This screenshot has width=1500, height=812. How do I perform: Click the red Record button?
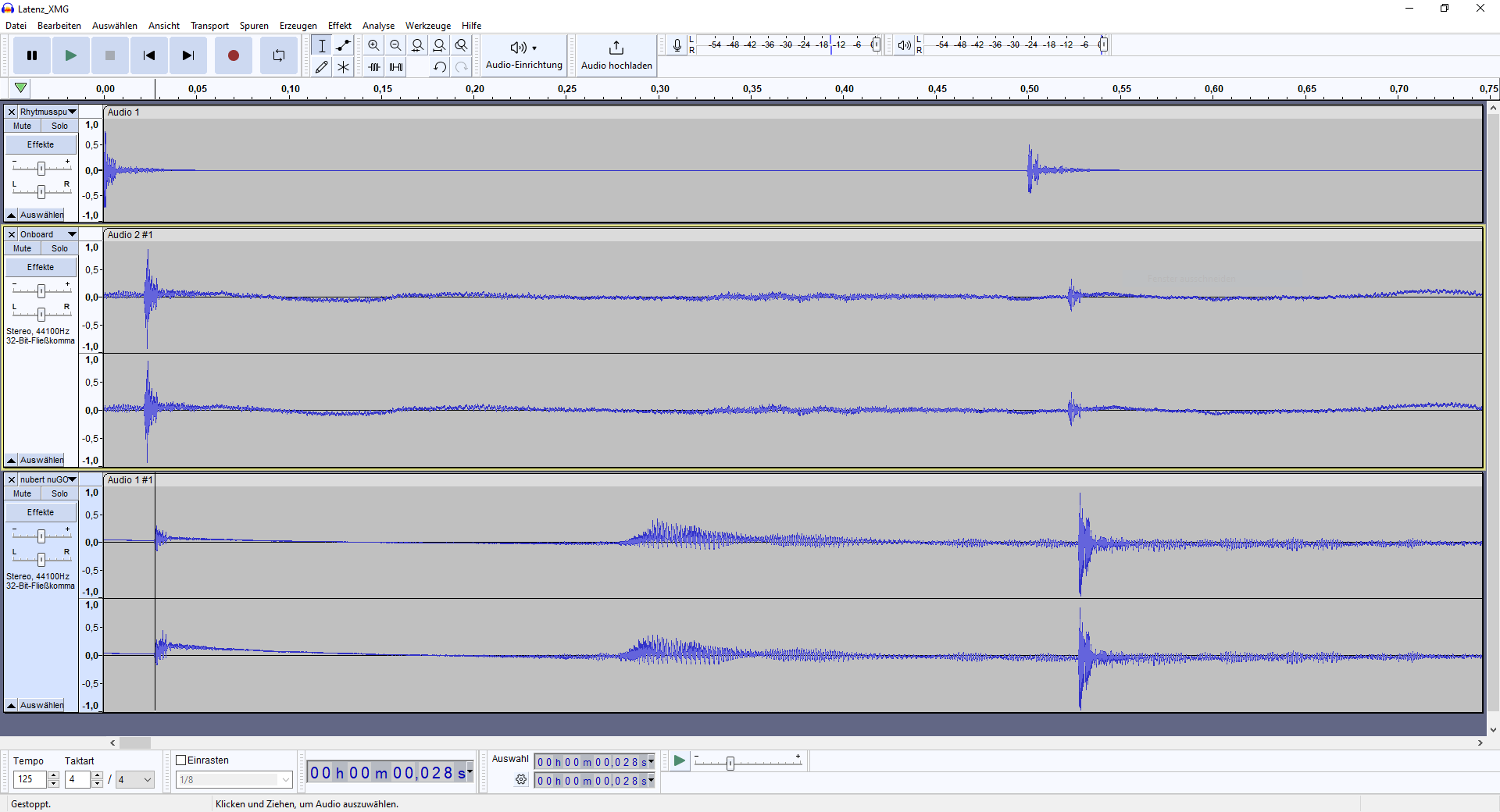coord(233,55)
